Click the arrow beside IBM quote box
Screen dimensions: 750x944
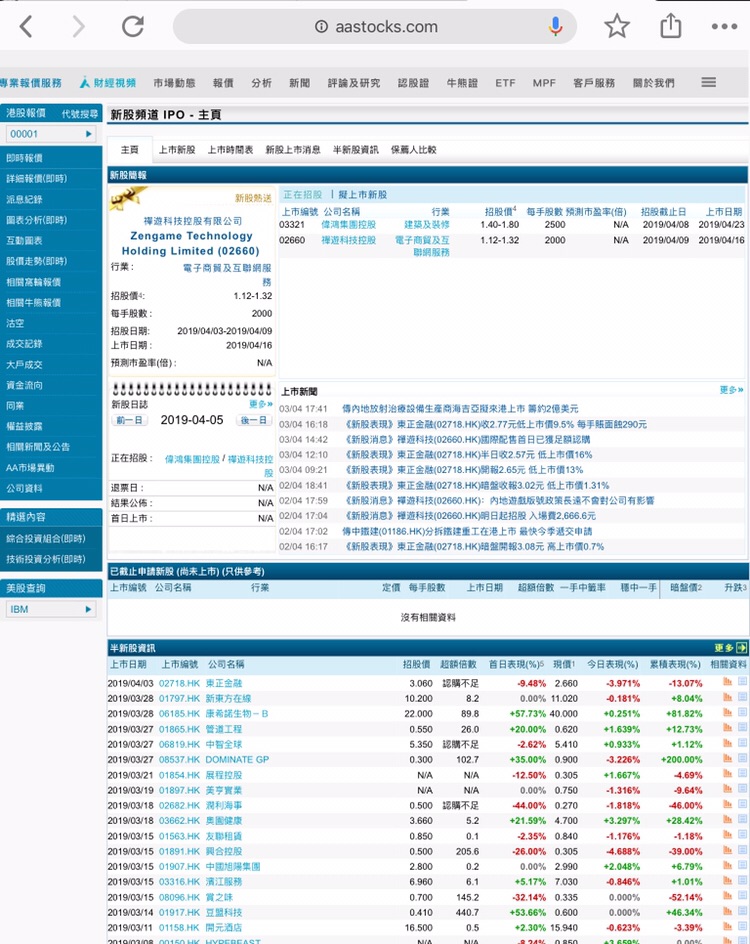point(89,609)
